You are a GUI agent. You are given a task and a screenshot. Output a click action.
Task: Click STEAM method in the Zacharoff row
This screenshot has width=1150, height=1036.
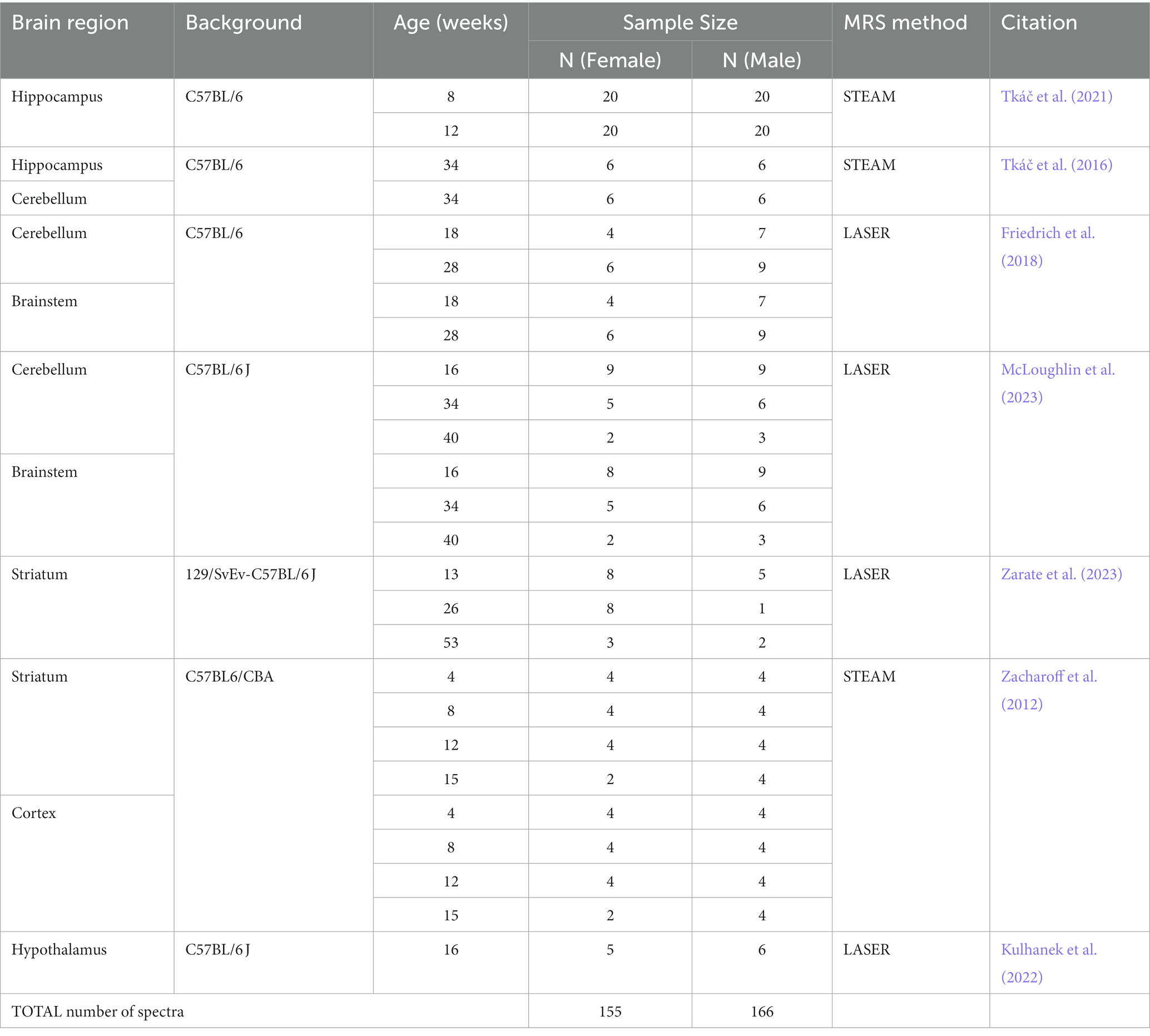tap(869, 677)
